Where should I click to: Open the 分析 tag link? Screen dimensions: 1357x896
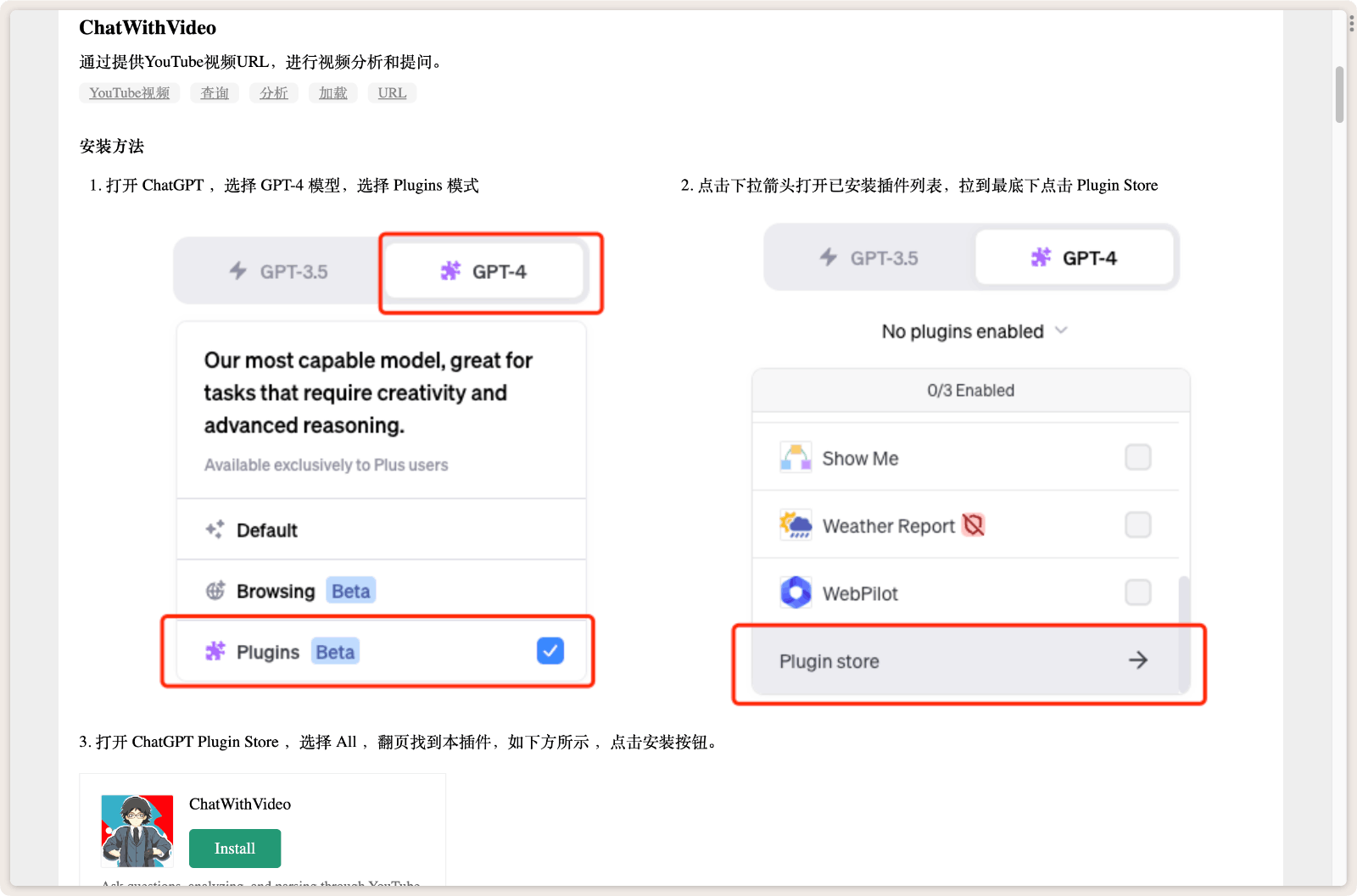[274, 93]
